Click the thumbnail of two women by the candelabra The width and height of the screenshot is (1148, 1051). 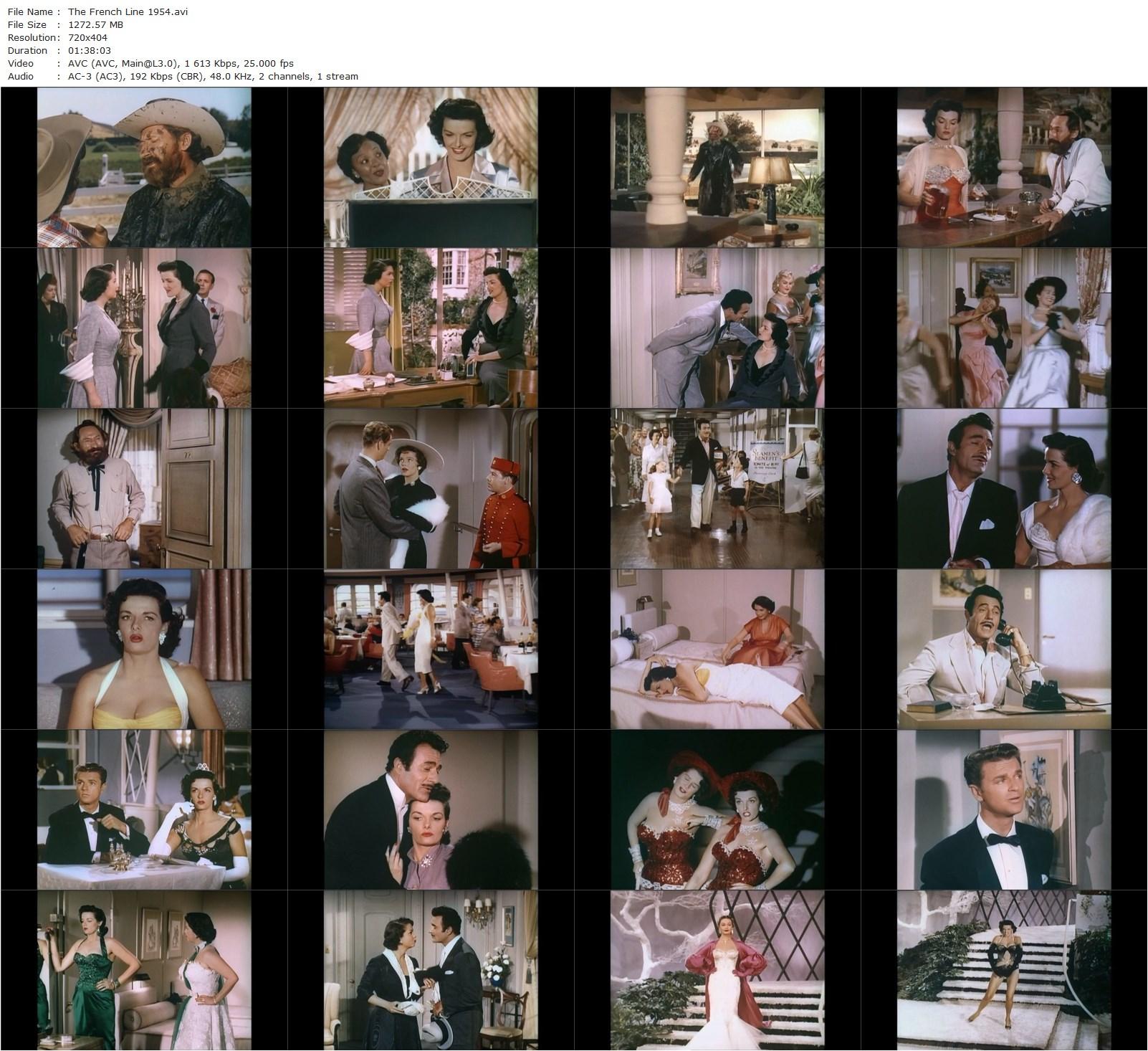(x=144, y=328)
